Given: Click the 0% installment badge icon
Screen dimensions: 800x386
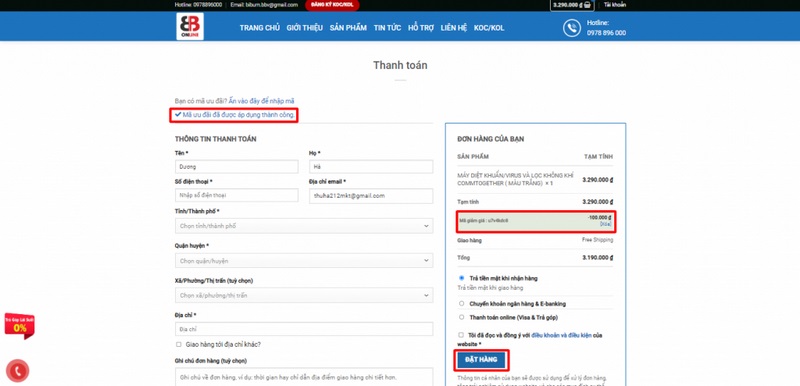Looking at the screenshot, I should click(19, 325).
